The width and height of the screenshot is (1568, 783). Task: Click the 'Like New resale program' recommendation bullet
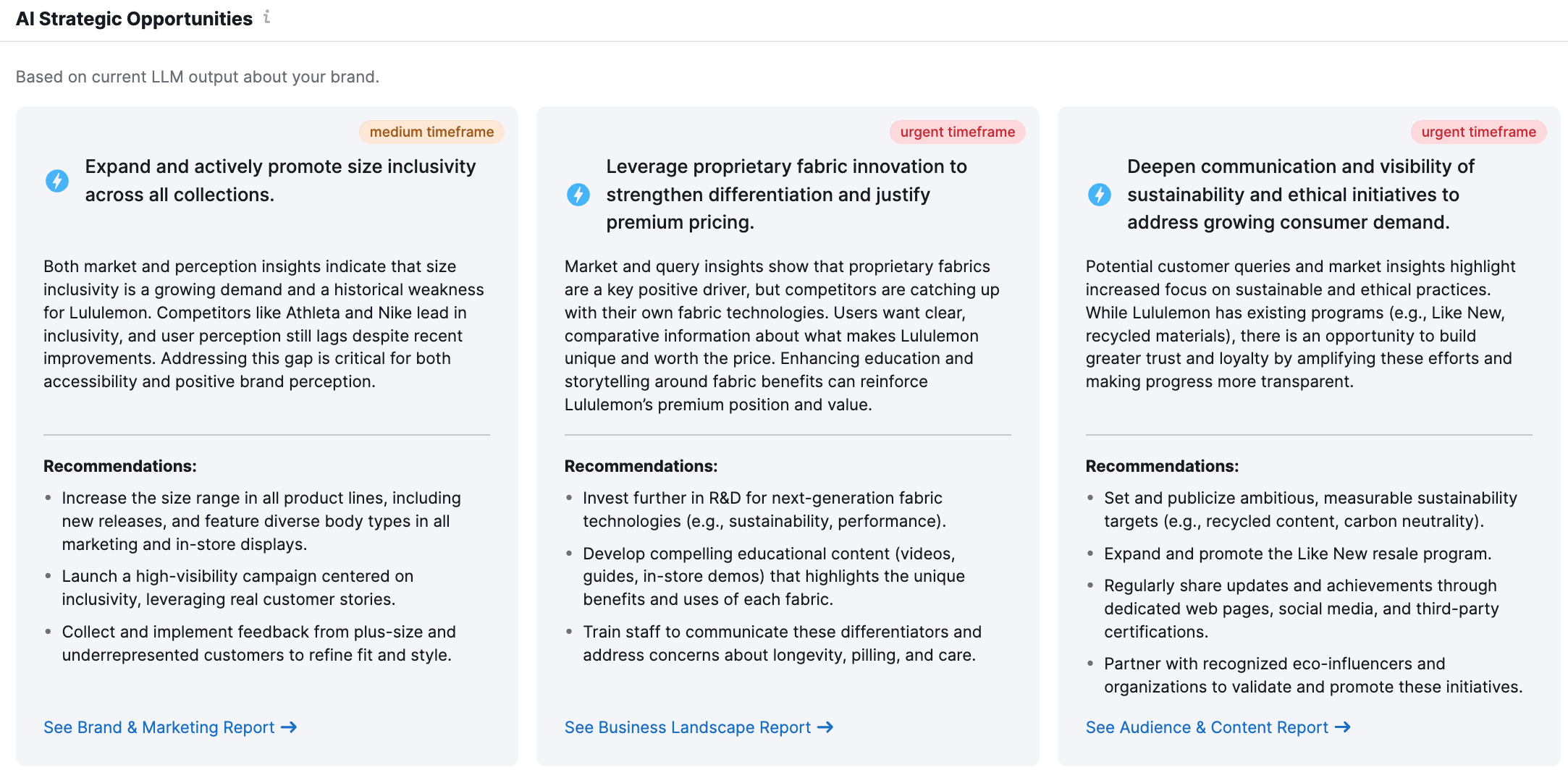pyautogui.click(x=1297, y=554)
